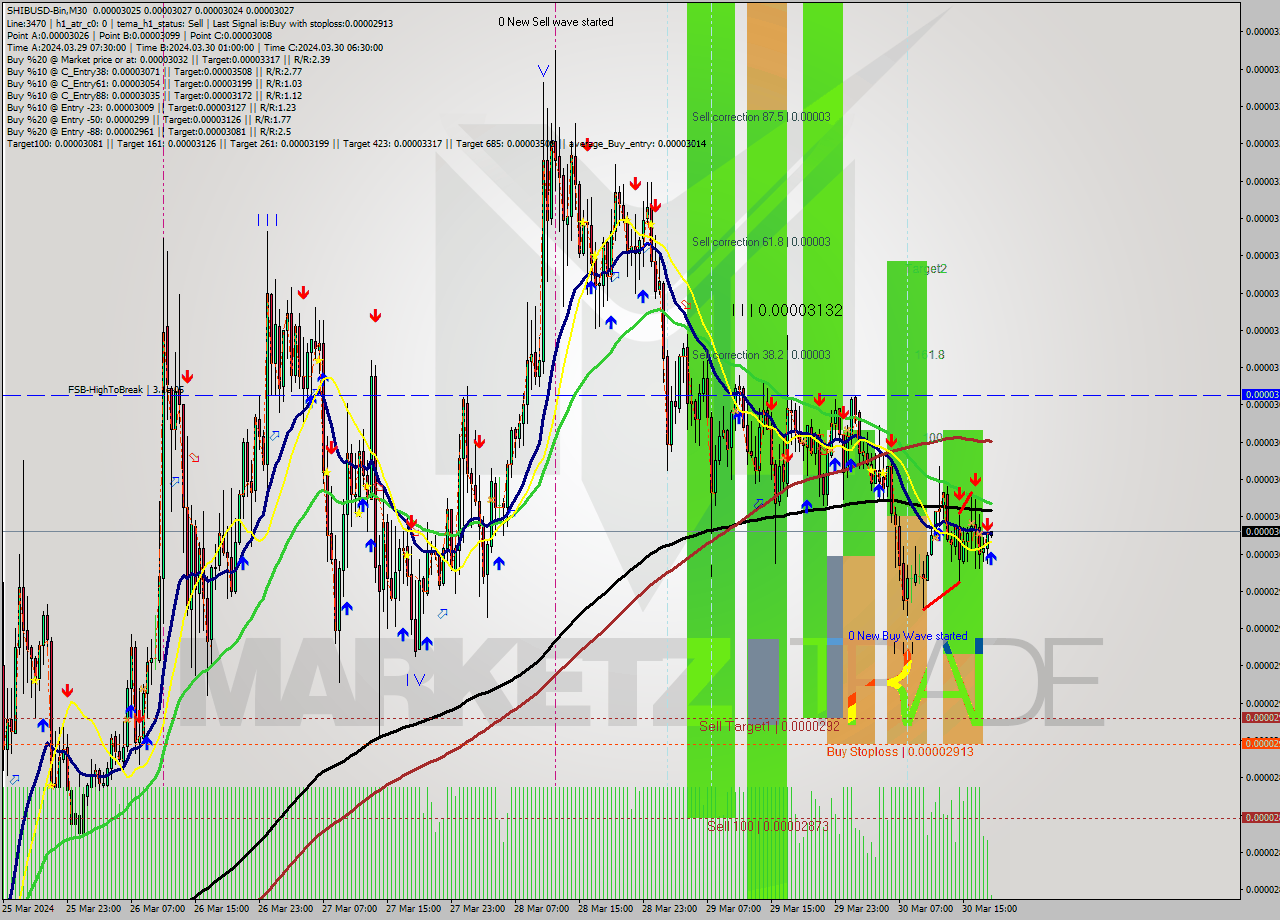Click the 'average_Buy_entry: 0.00003014' label

tap(638, 144)
